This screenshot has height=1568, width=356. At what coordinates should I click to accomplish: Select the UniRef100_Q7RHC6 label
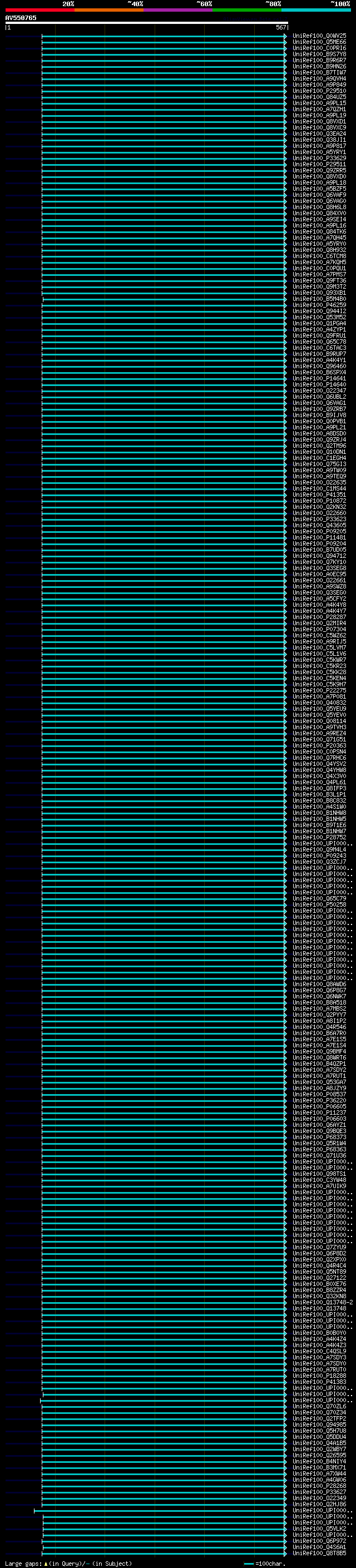point(319,758)
